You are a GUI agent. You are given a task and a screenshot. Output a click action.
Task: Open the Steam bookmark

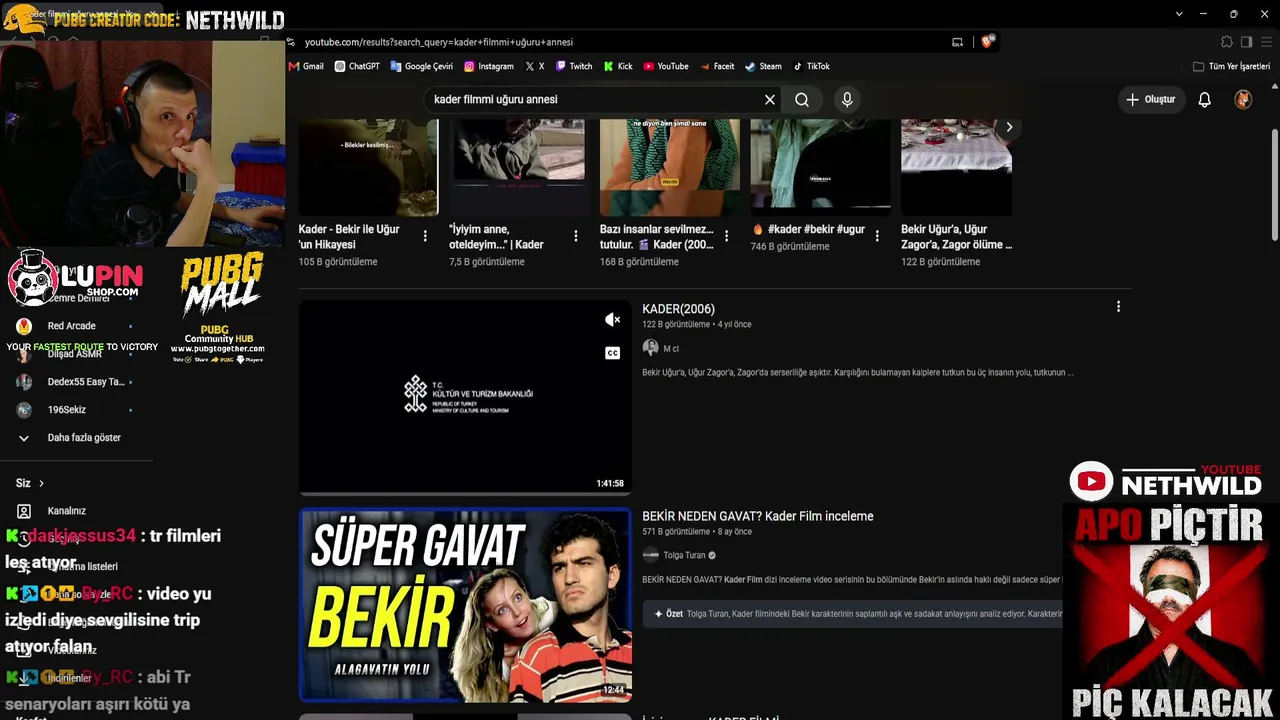point(764,66)
